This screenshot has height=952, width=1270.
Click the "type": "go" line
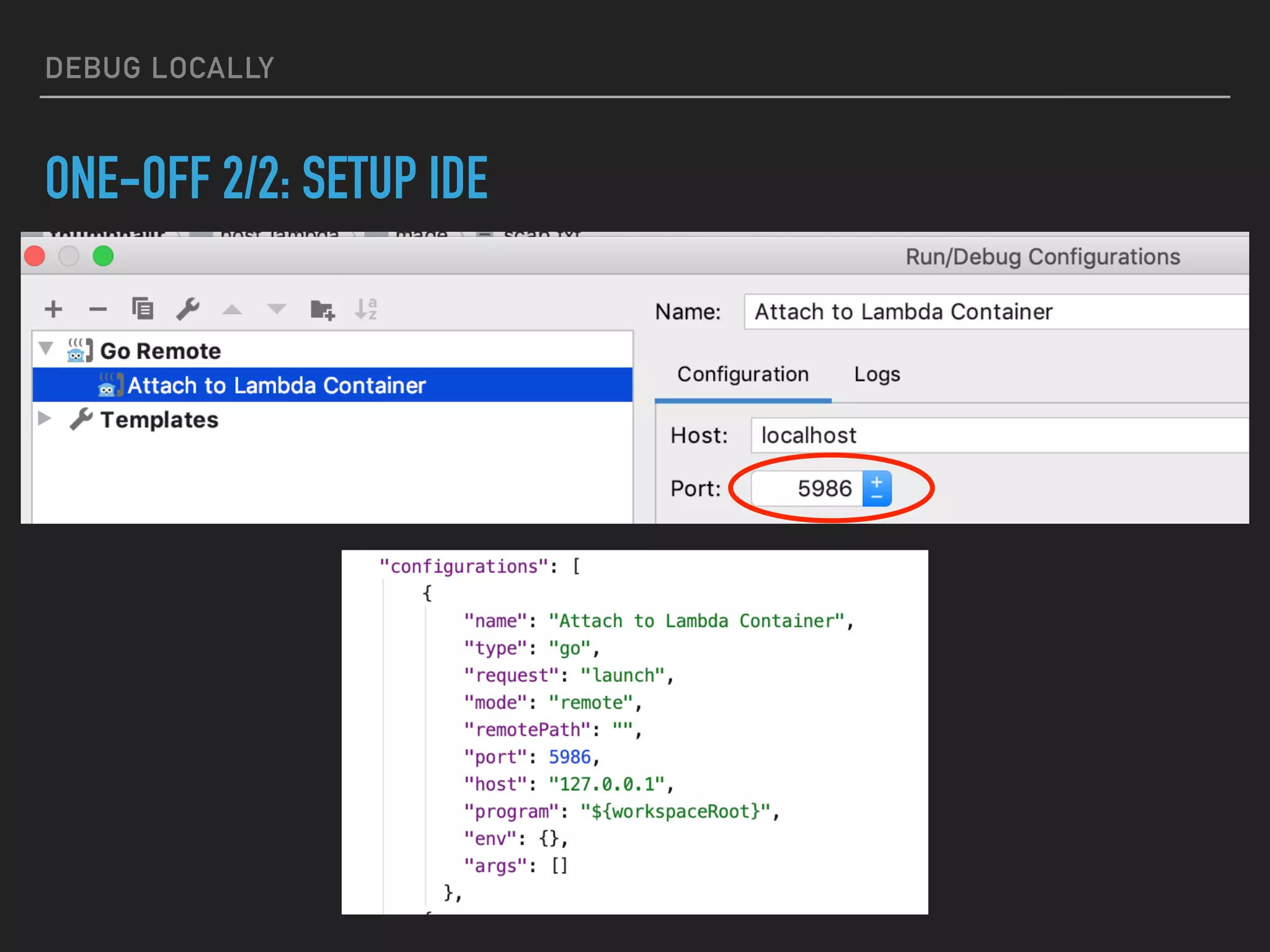[x=531, y=648]
